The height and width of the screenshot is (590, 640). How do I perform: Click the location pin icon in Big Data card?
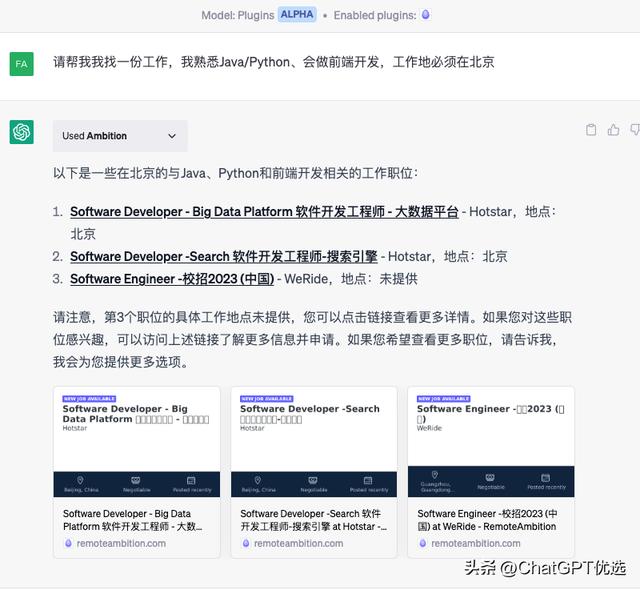pyautogui.click(x=79, y=479)
